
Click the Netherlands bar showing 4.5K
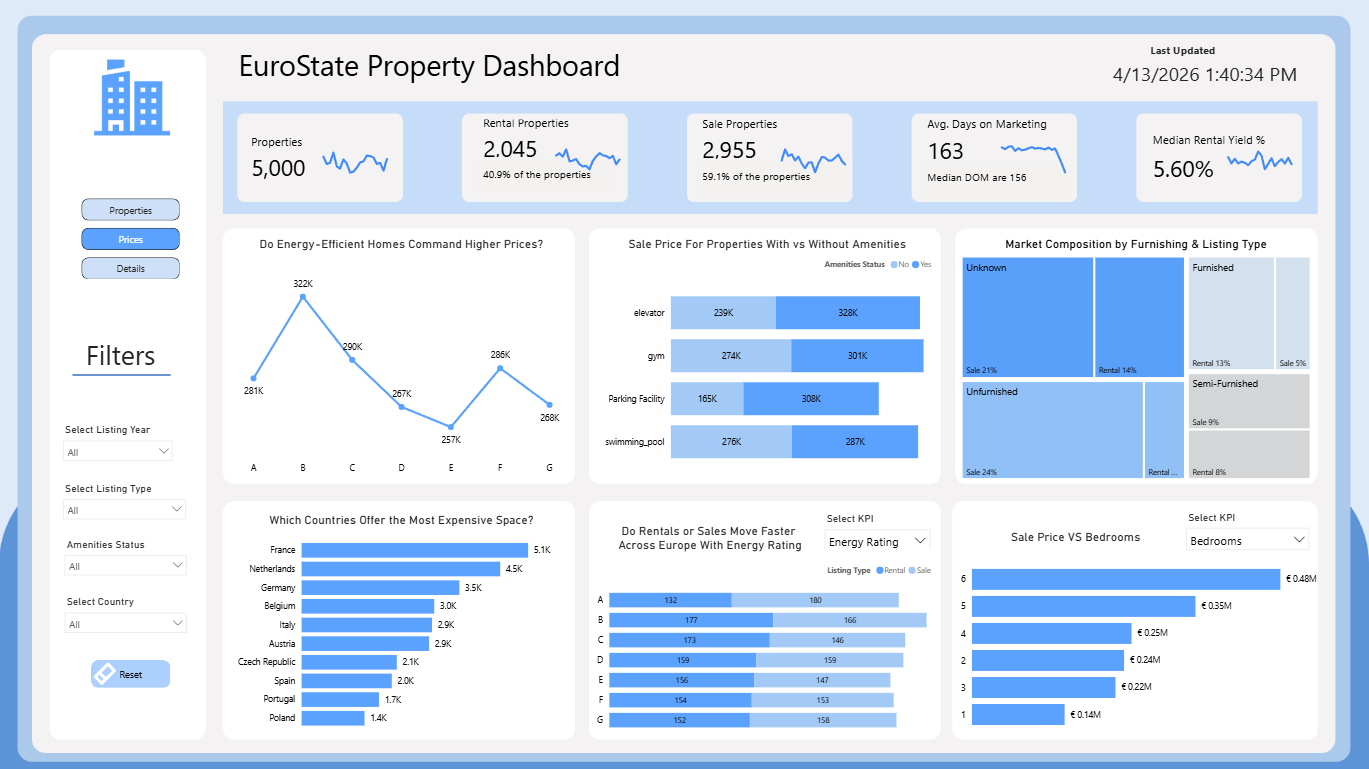(x=400, y=569)
